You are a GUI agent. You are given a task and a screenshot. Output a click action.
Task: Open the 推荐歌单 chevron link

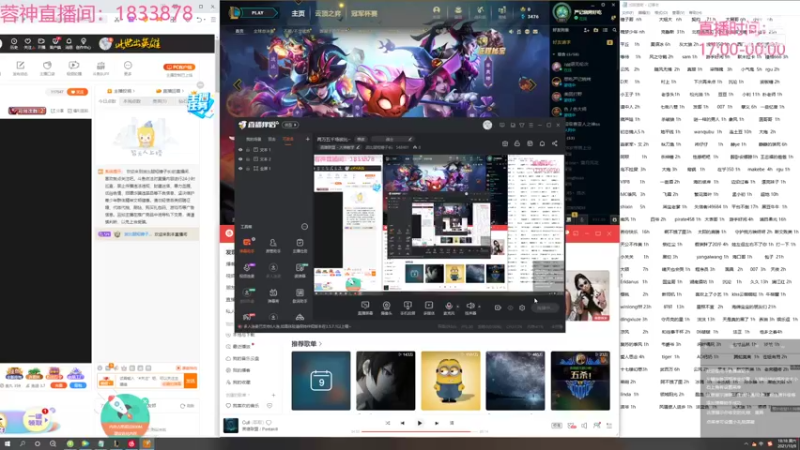[x=320, y=344]
